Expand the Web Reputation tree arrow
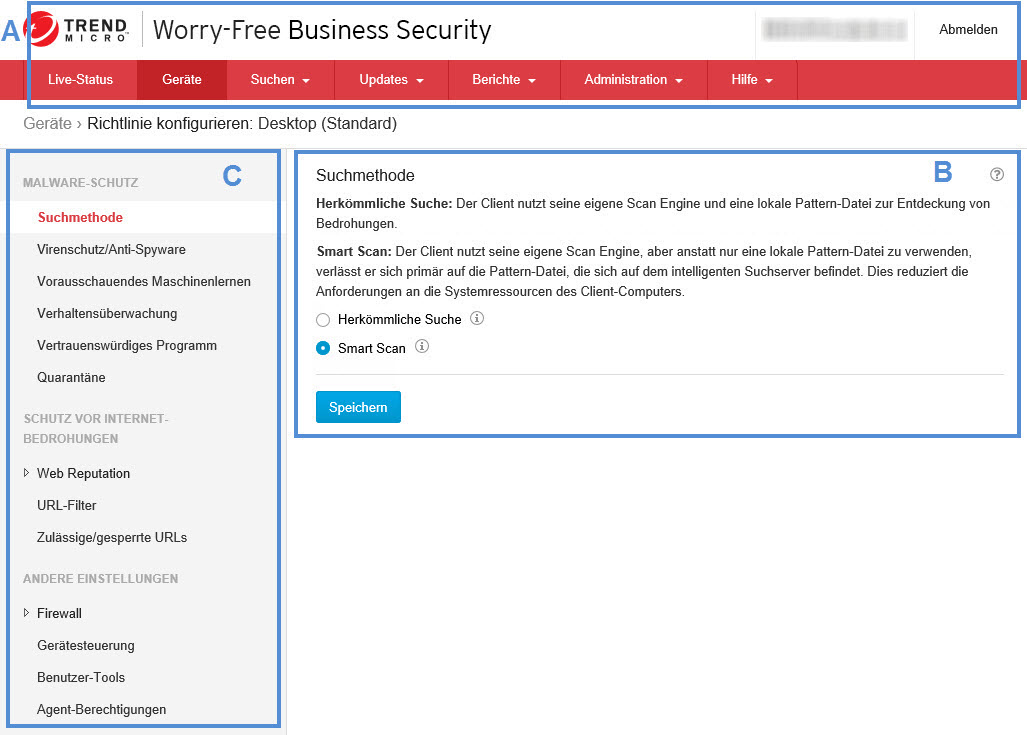Image resolution: width=1027 pixels, height=735 pixels. pos(26,473)
